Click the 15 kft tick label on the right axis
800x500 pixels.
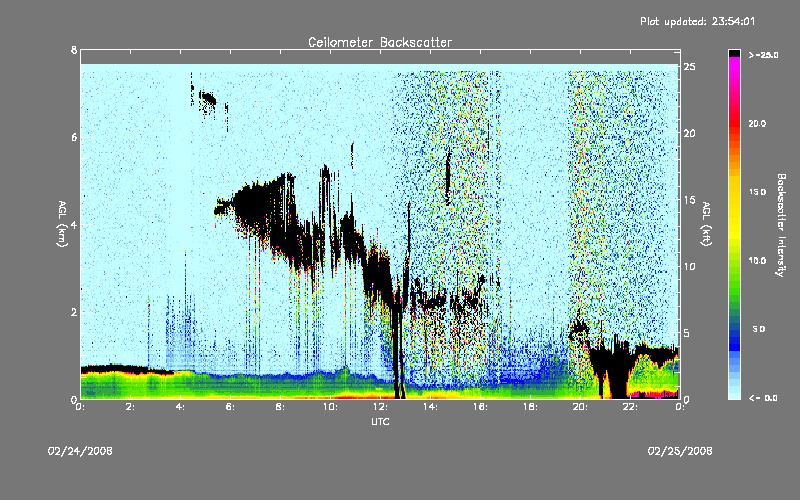[689, 200]
